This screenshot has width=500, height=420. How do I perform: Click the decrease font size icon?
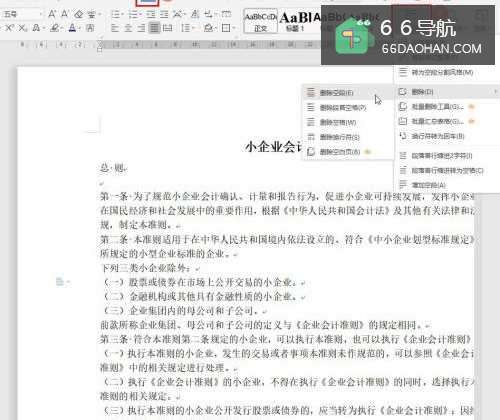[65, 14]
